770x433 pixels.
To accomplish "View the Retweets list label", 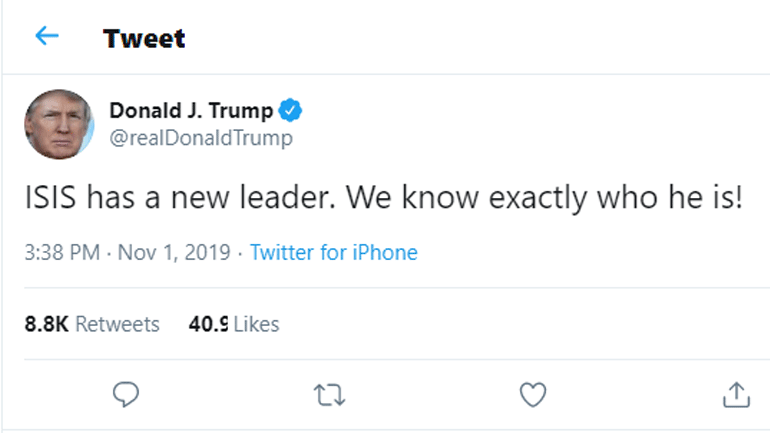I will [x=117, y=324].
